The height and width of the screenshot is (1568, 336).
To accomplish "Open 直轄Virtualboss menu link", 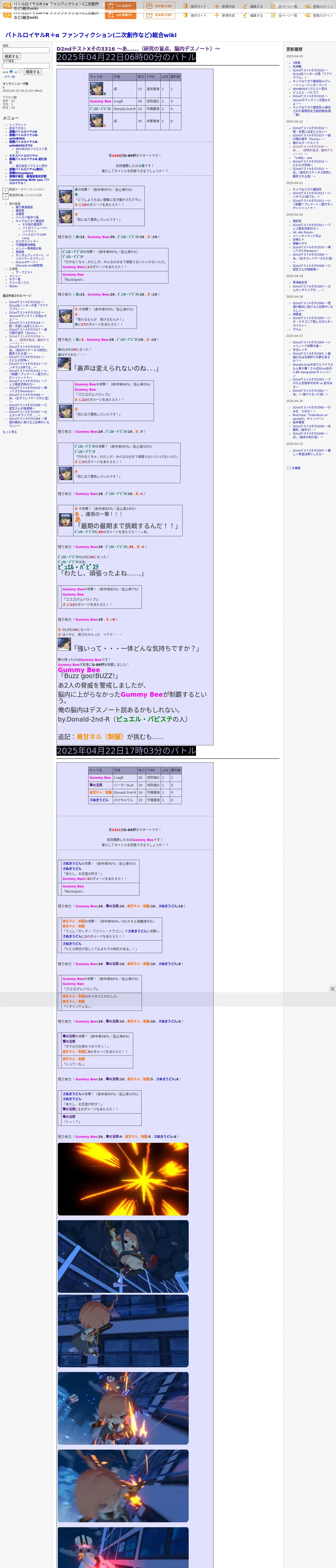I will pos(21,173).
